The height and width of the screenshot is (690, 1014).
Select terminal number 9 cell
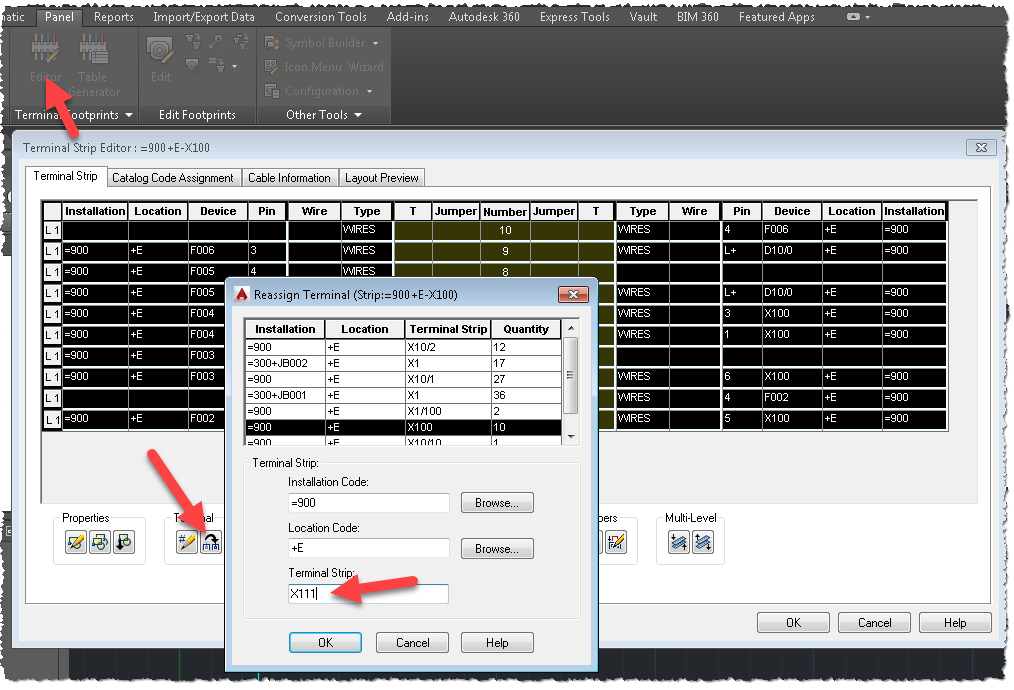(505, 251)
